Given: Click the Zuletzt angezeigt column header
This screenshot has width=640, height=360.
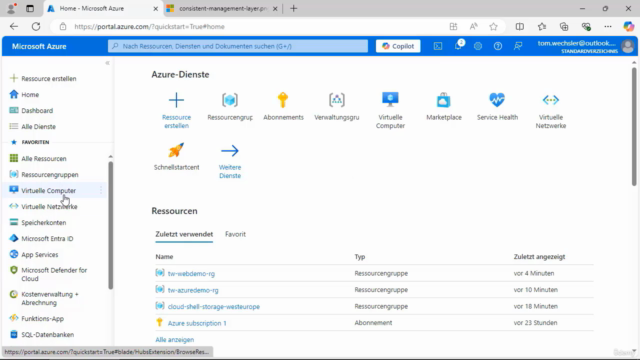Looking at the screenshot, I should pos(539,257).
